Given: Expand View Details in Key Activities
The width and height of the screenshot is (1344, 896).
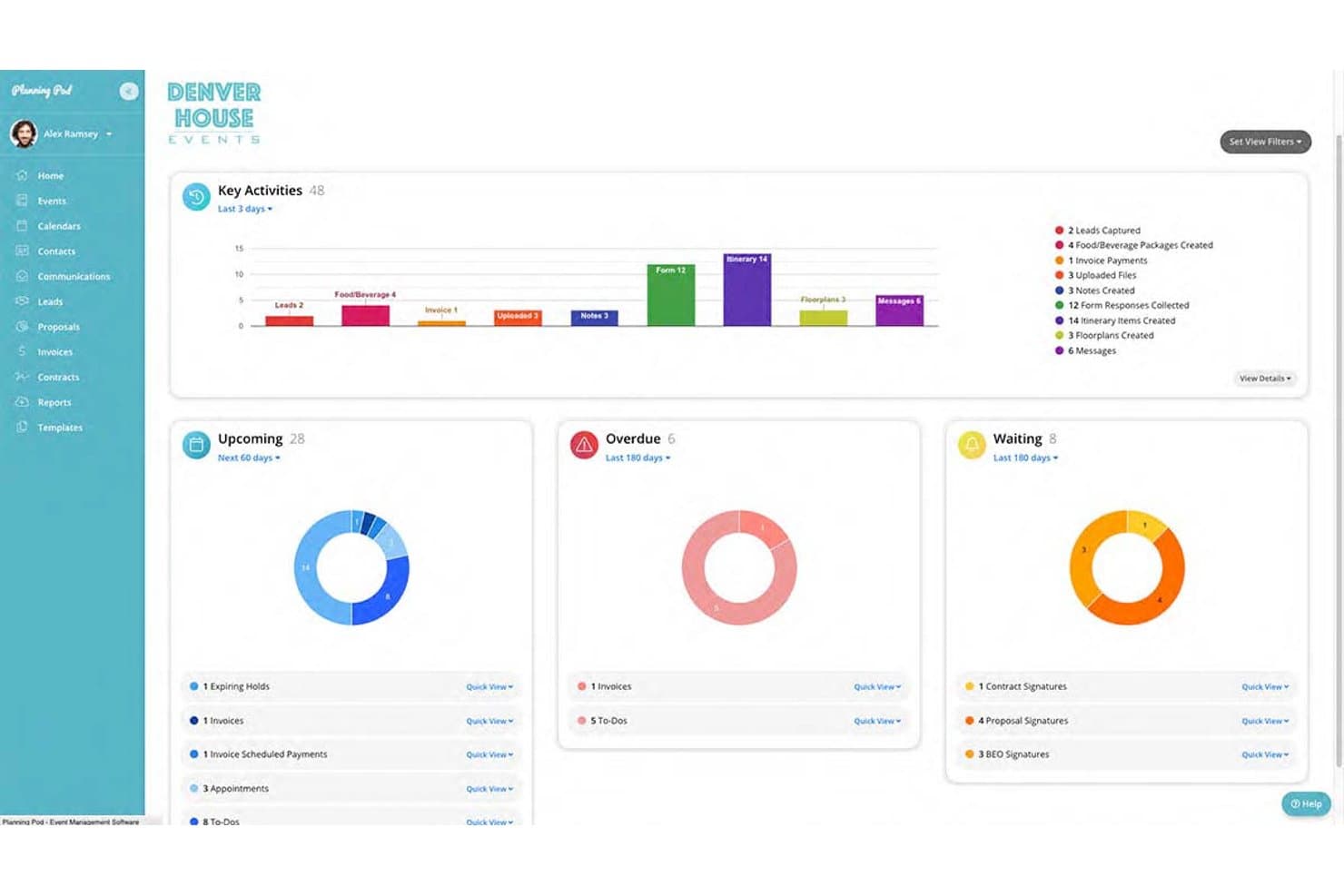Looking at the screenshot, I should [x=1265, y=379].
